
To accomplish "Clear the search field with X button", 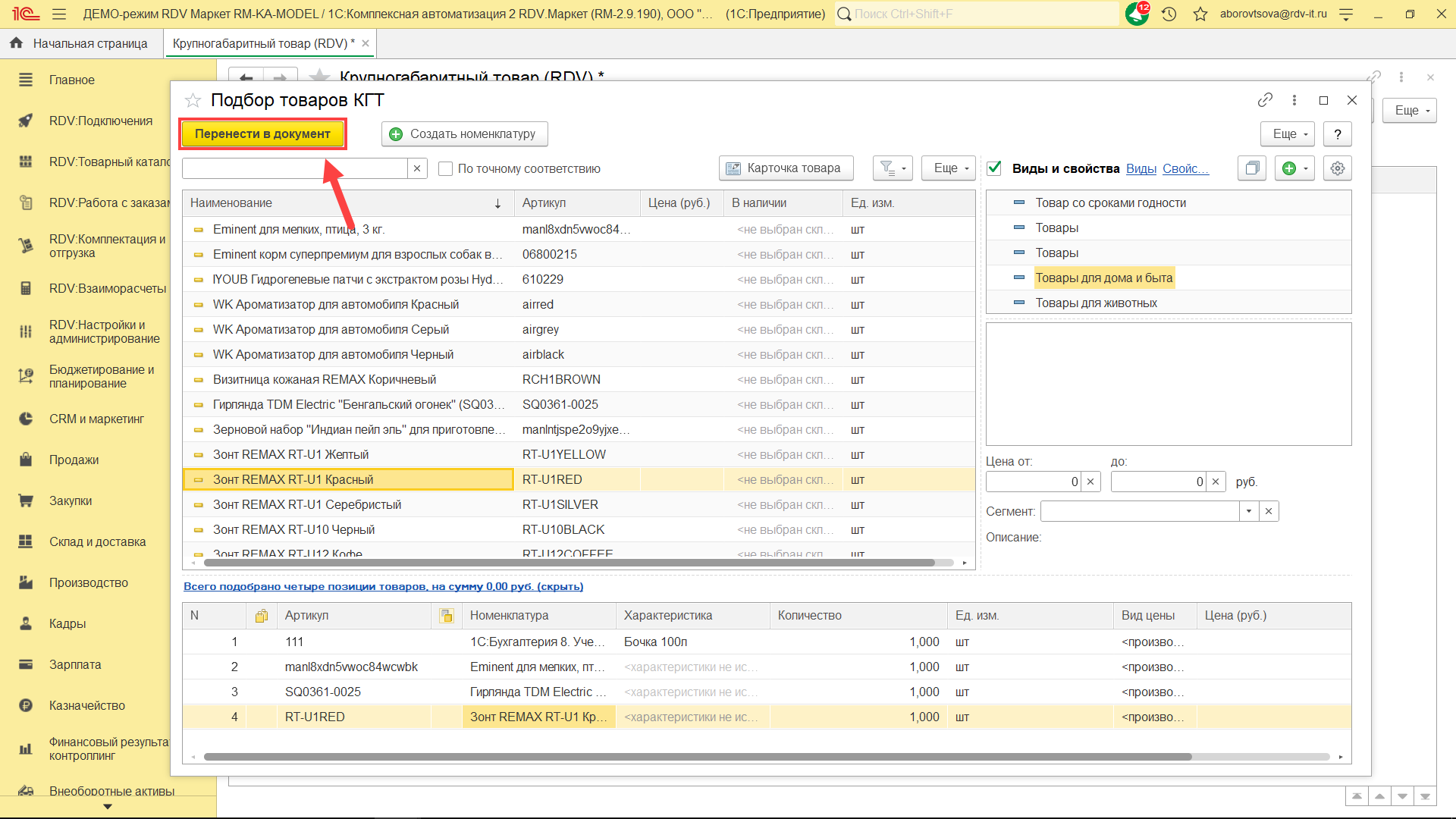I will 417,168.
